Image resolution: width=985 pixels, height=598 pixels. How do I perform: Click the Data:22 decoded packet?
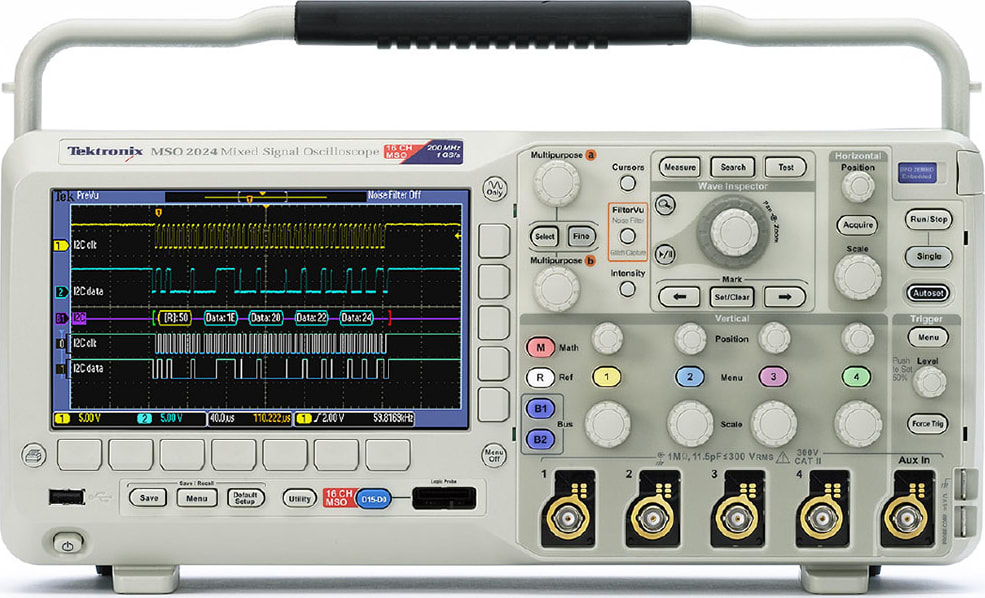click(x=312, y=318)
